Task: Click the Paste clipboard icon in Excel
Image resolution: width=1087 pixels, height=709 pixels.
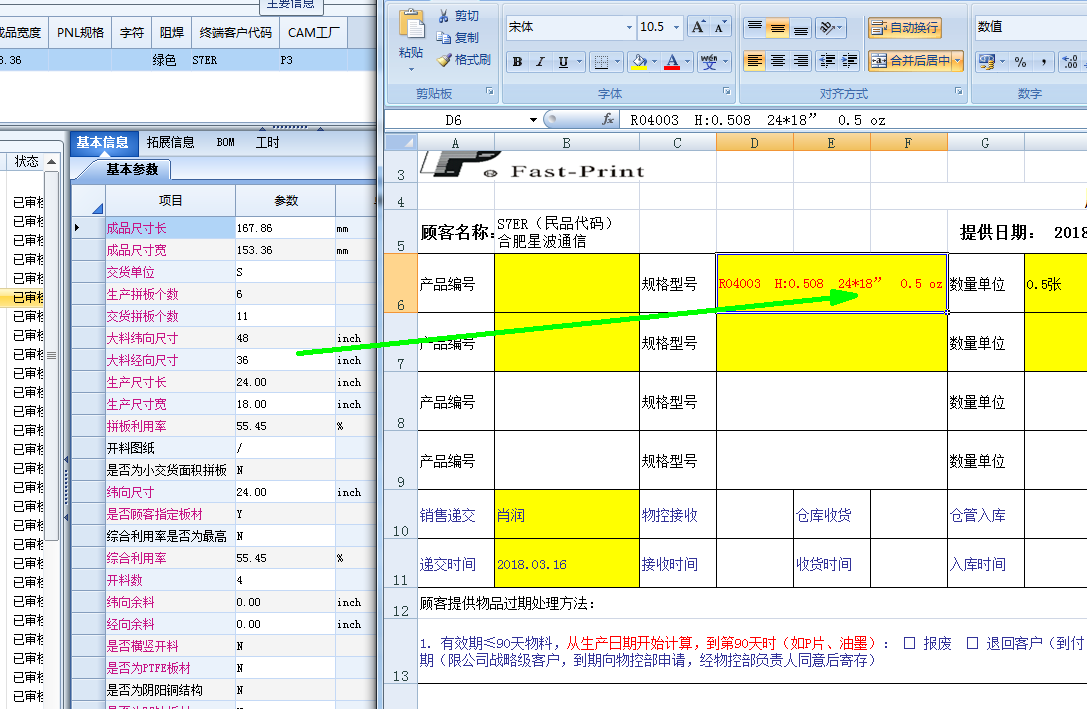Action: (x=412, y=25)
